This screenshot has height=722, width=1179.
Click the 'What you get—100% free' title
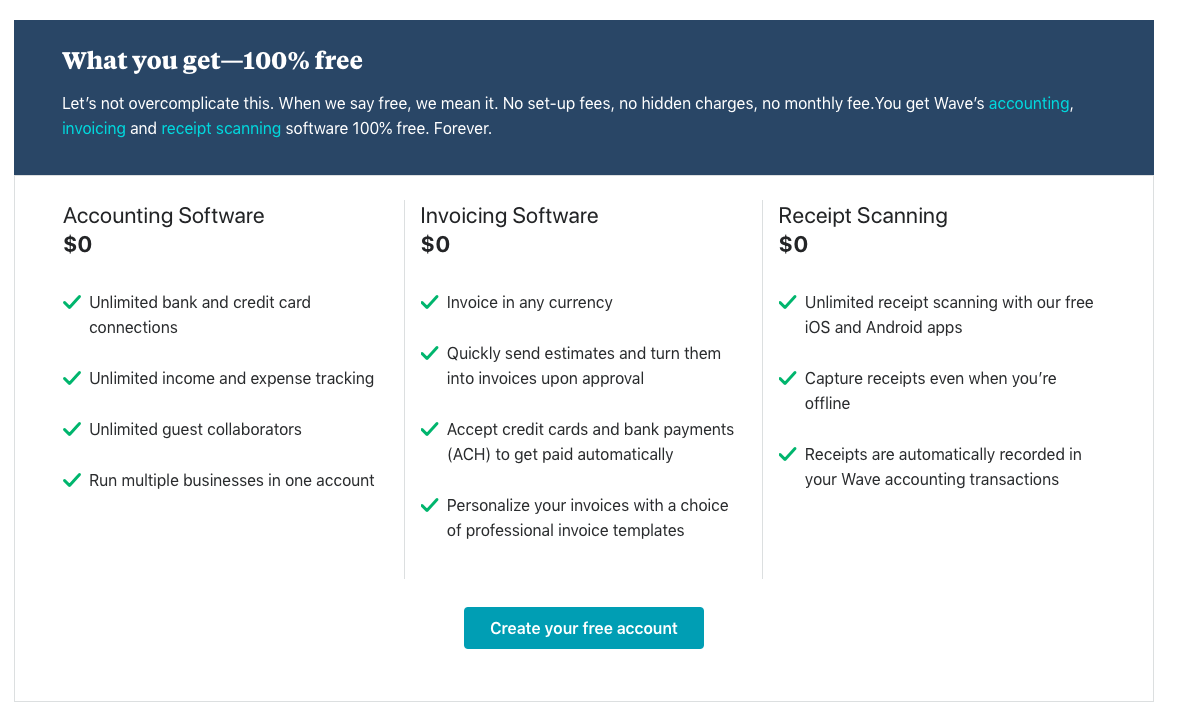tap(212, 60)
